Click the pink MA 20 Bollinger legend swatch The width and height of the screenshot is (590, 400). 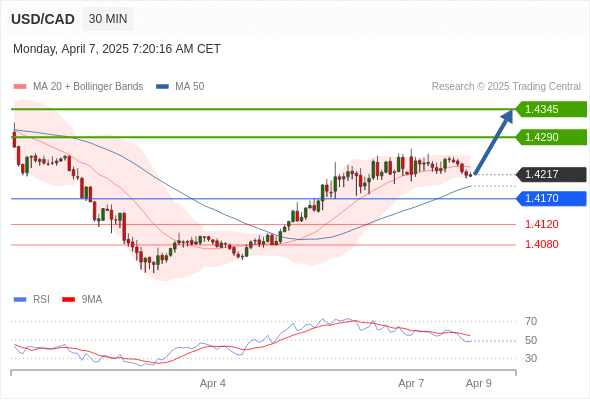(20, 87)
